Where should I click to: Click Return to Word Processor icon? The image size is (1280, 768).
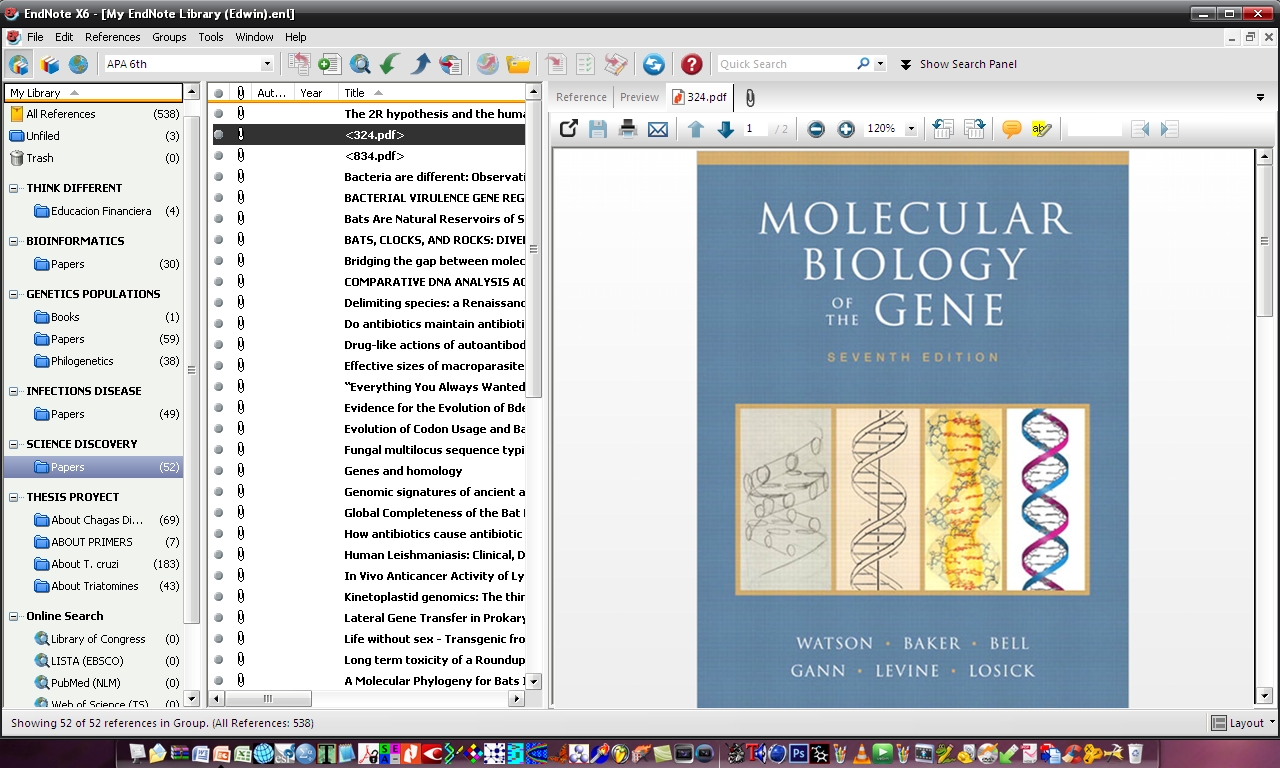616,64
